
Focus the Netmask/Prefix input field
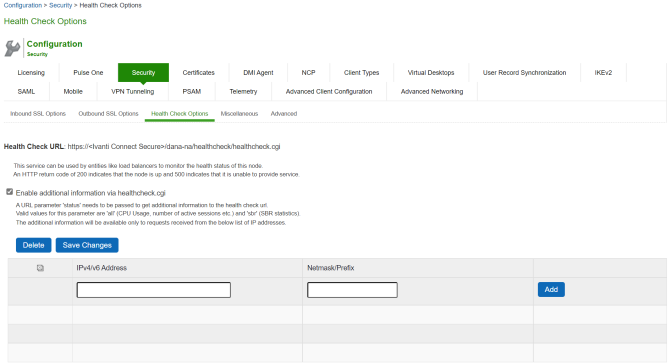pyautogui.click(x=352, y=290)
